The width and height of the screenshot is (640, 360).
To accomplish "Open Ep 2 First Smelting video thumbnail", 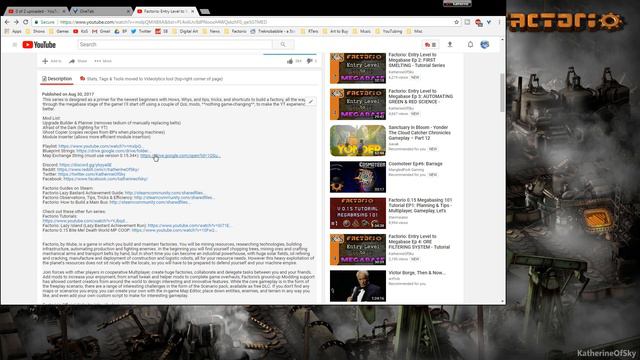I will (358, 68).
